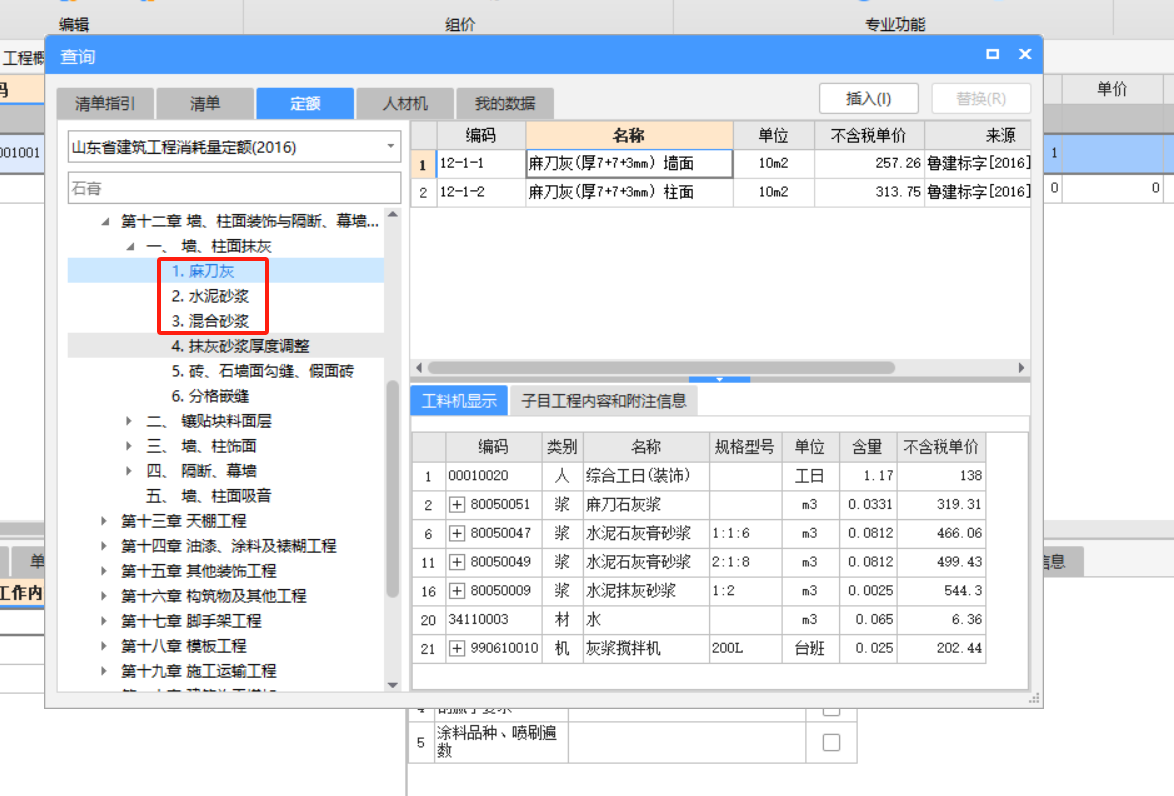The image size is (1174, 796).
Task: Click the tree vertical scrollbar thumb
Action: (393, 488)
